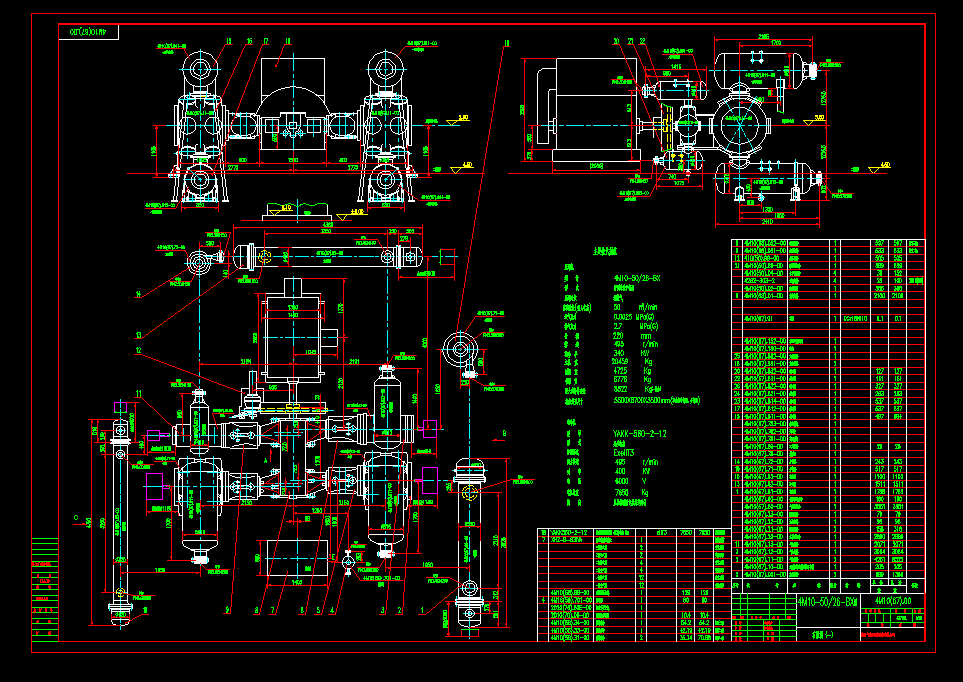Viewport: 963px width, 682px height.
Task: Select the 4M10-50/26-BX model text in specifications
Action: click(x=637, y=278)
